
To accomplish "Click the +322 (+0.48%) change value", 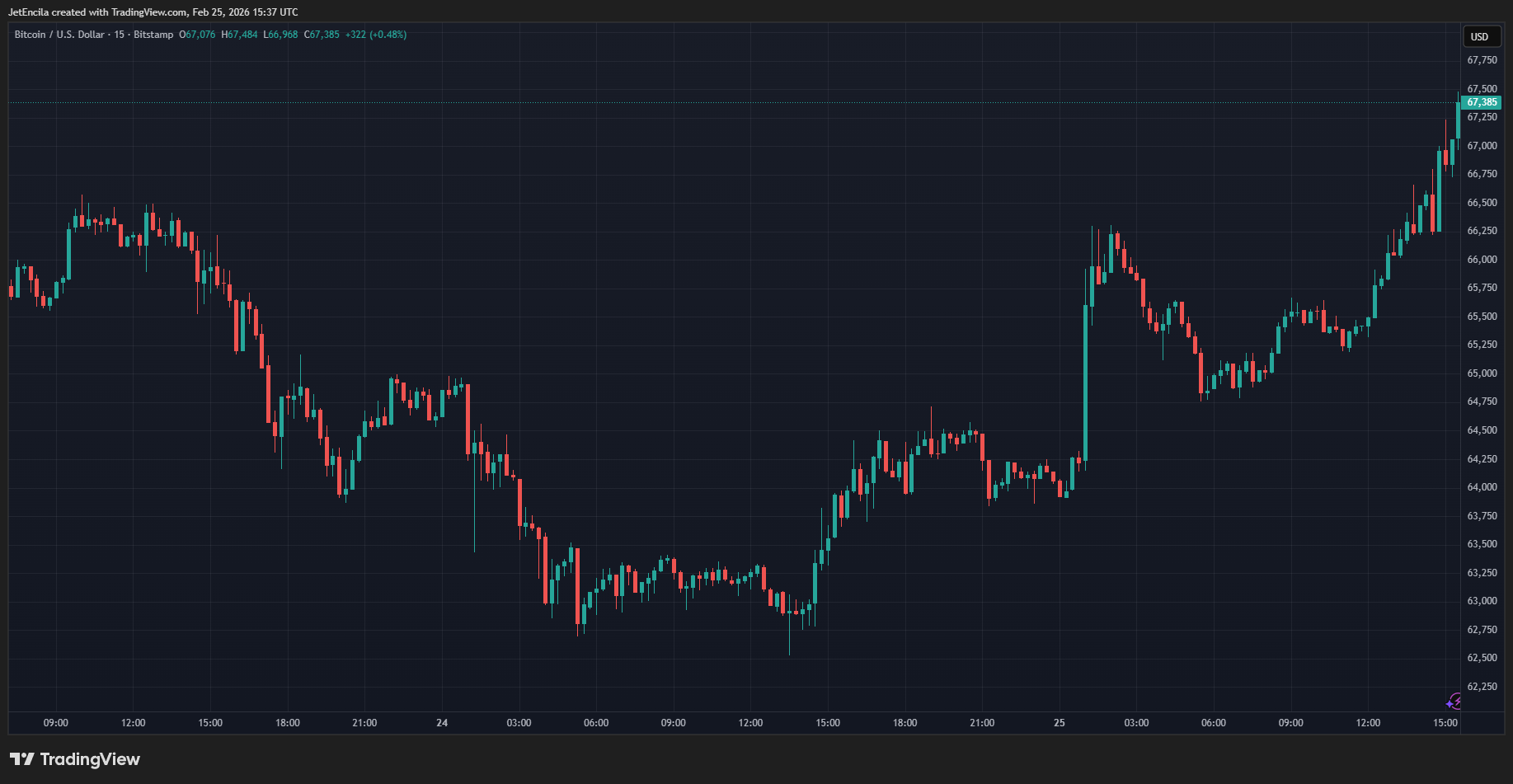I will point(375,35).
